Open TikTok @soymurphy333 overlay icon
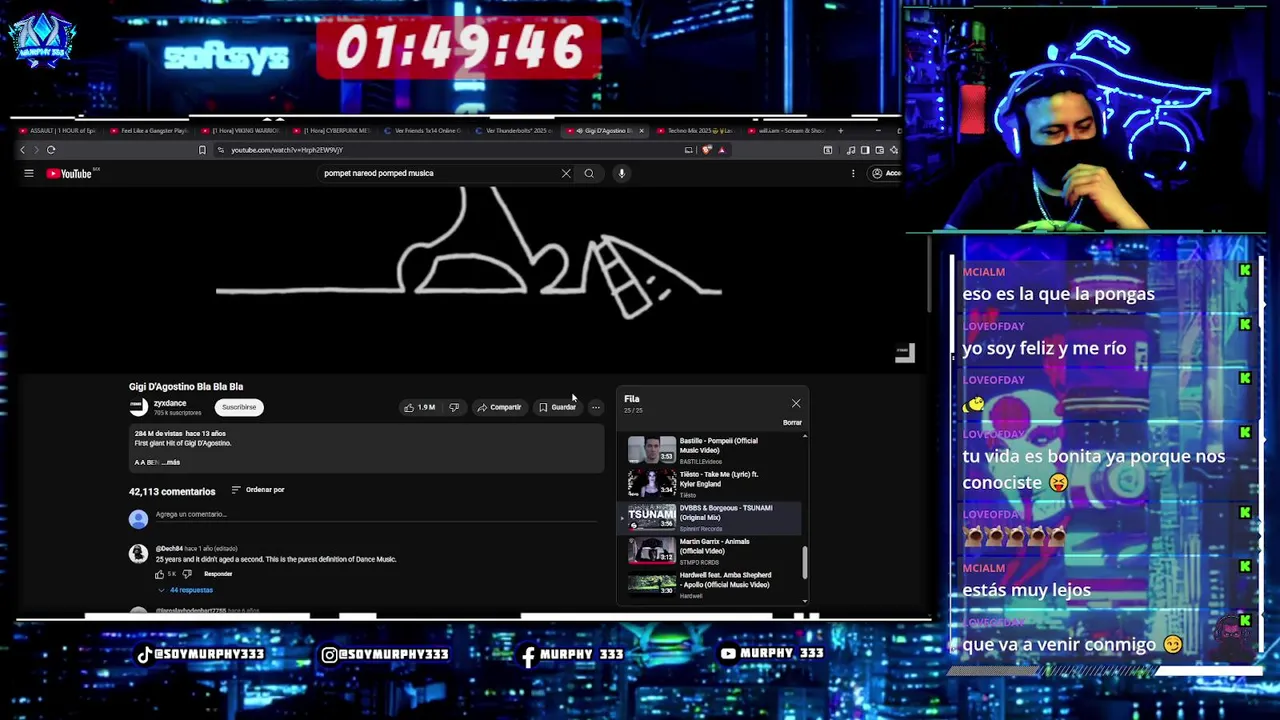 (x=144, y=655)
